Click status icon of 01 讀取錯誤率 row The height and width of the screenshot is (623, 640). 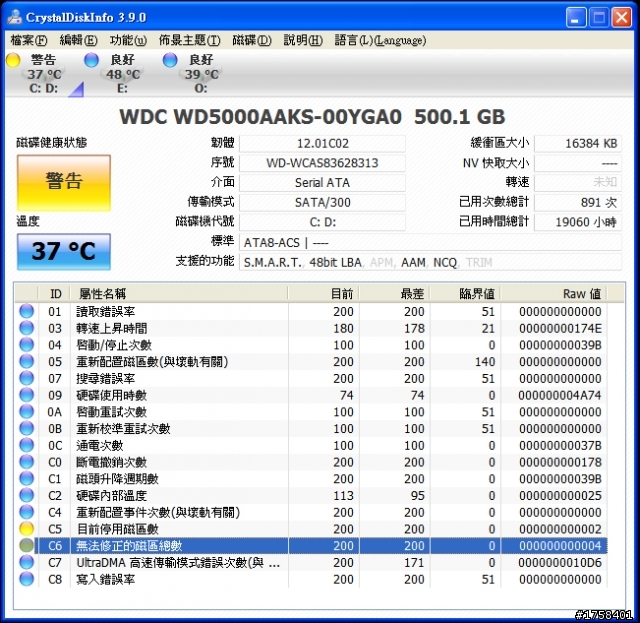coord(27,311)
